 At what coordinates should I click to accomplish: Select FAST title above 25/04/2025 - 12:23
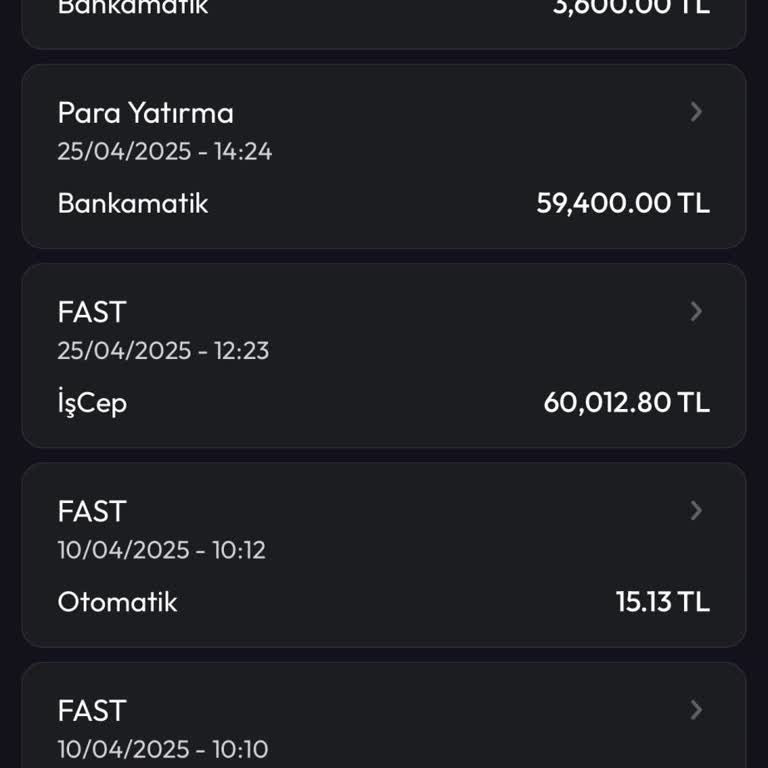[92, 312]
